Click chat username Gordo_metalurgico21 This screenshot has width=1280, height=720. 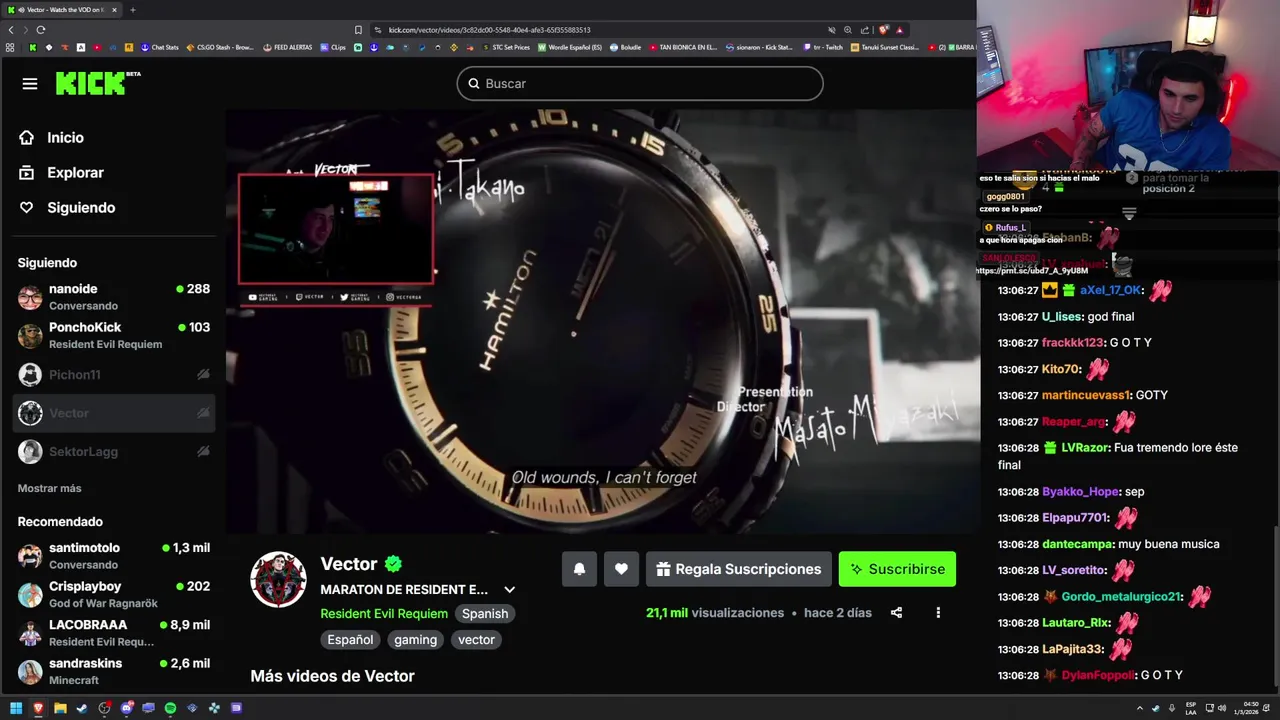coord(1122,597)
